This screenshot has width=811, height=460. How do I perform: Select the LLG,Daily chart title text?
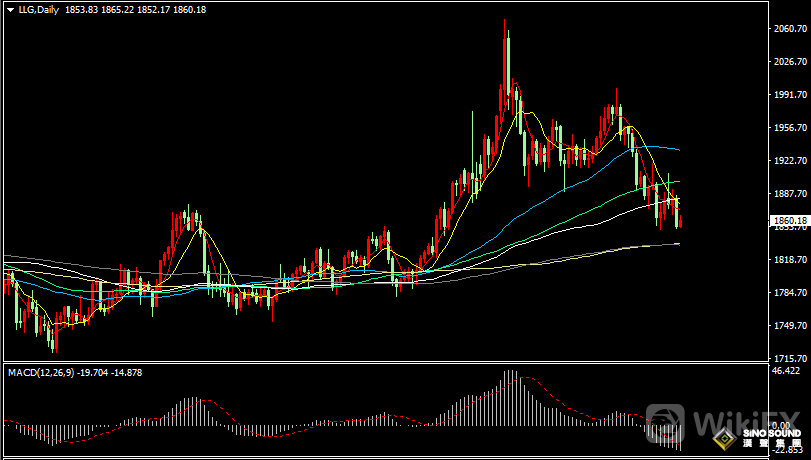click(x=39, y=10)
